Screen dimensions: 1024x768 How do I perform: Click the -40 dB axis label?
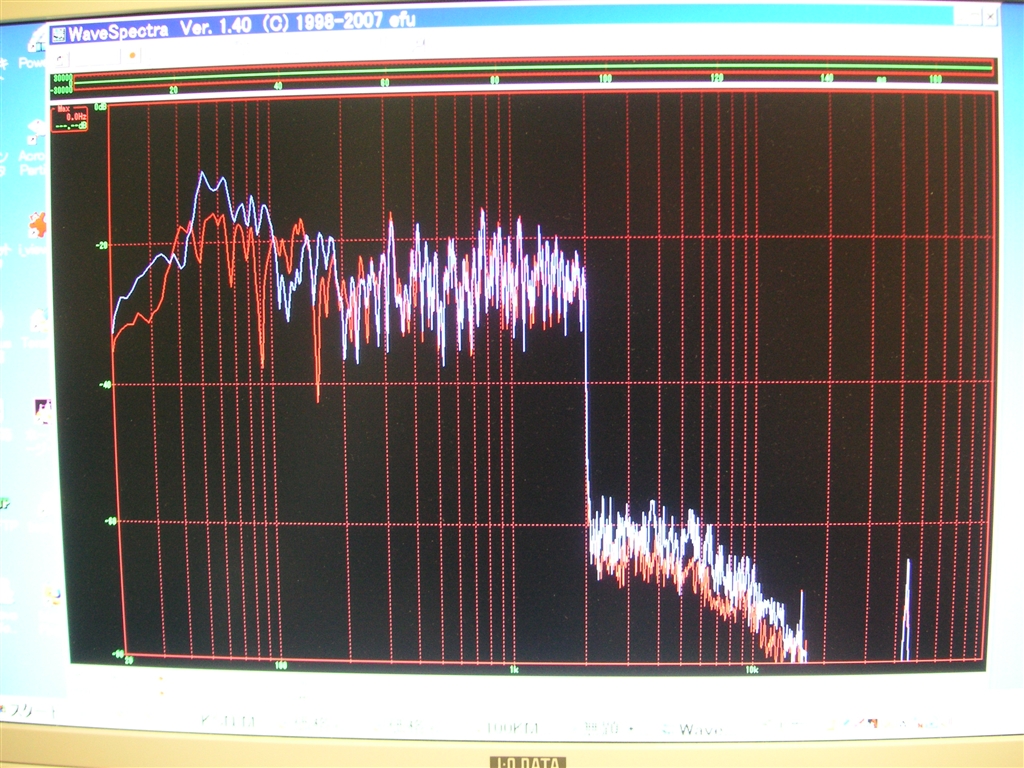tap(104, 385)
